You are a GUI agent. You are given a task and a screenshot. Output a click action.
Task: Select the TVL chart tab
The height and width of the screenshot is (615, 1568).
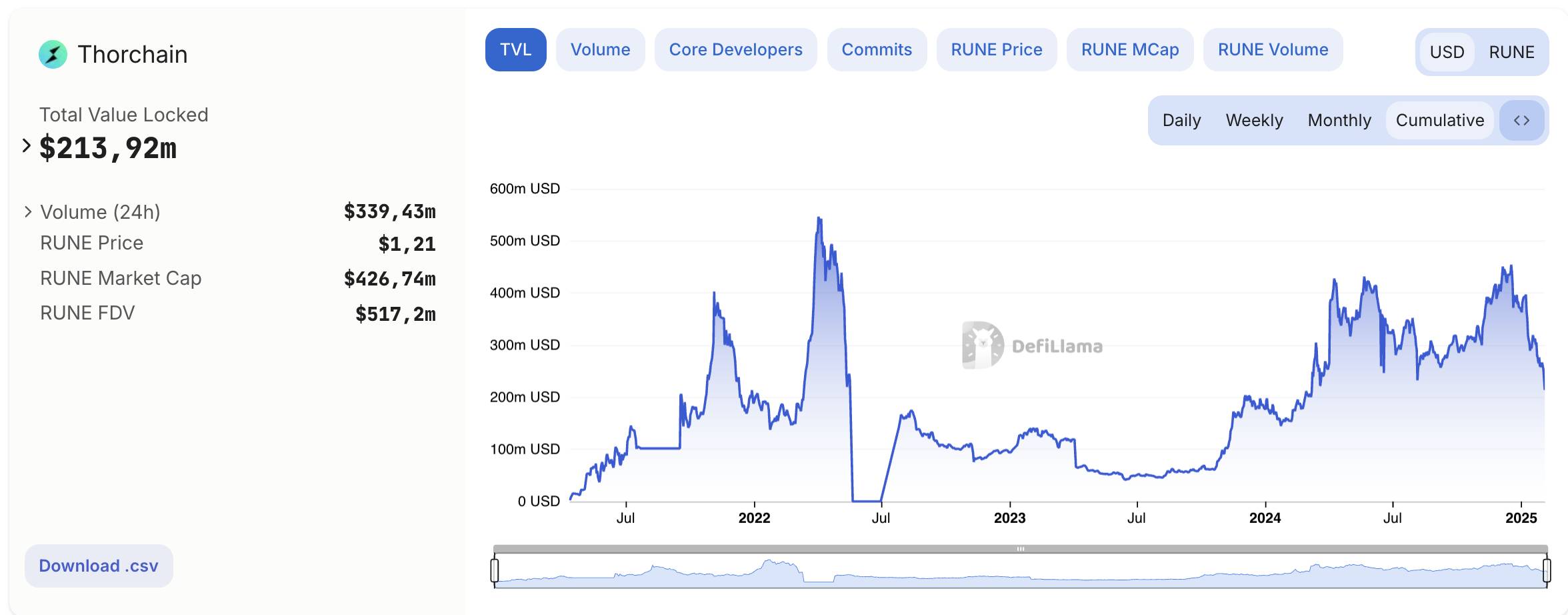516,49
